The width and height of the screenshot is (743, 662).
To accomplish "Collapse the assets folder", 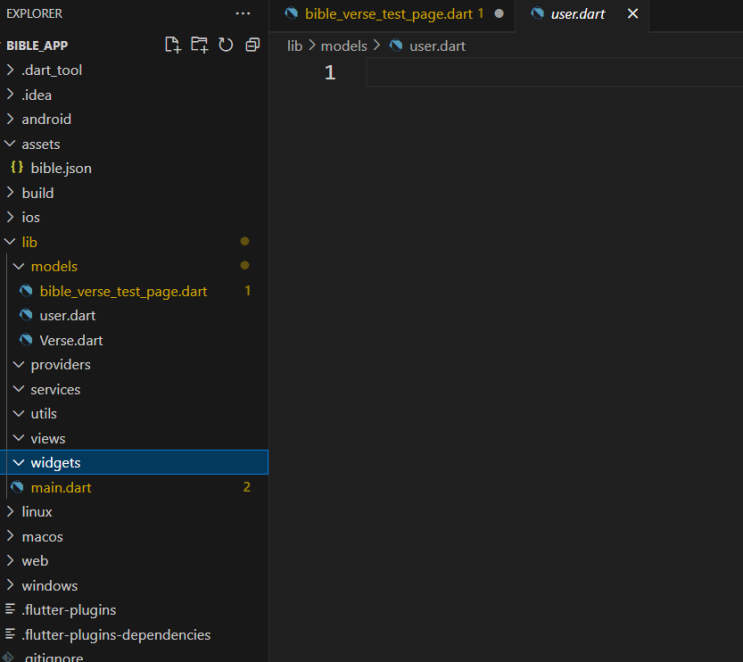I will click(135, 144).
